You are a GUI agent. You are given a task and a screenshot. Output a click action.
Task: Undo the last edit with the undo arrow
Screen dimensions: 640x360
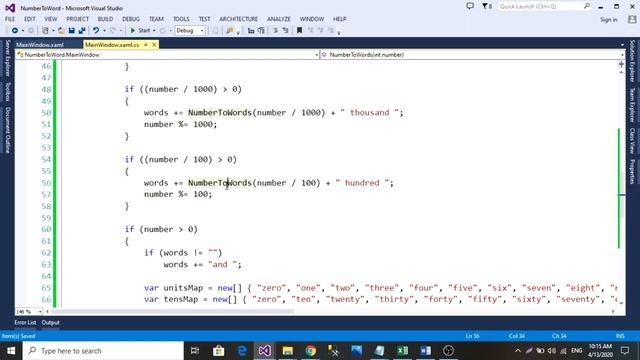tap(96, 31)
